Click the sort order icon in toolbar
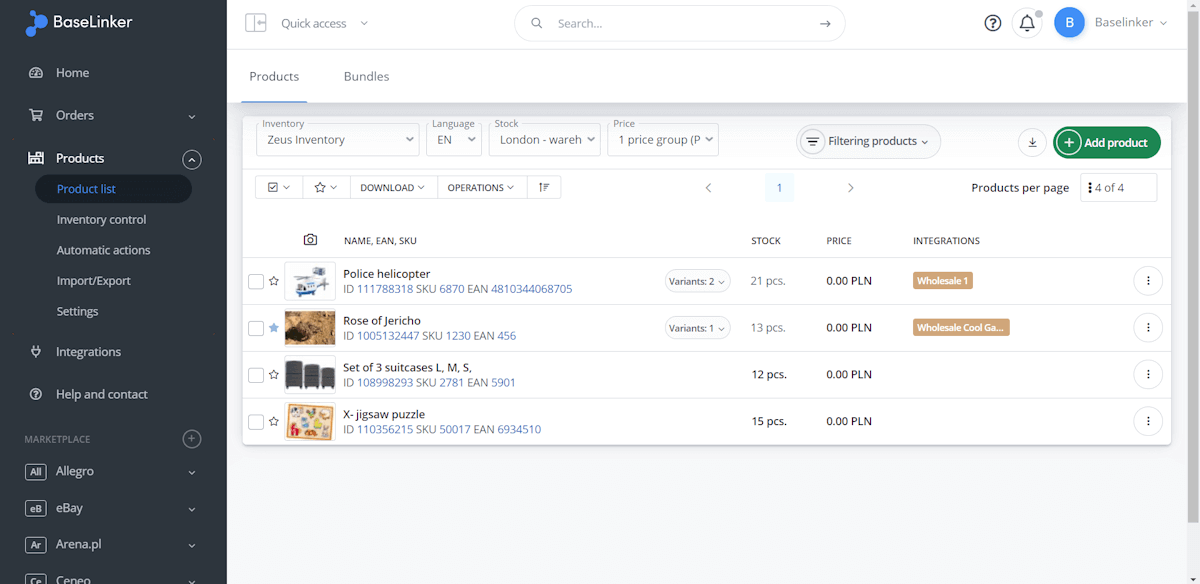 [x=543, y=187]
